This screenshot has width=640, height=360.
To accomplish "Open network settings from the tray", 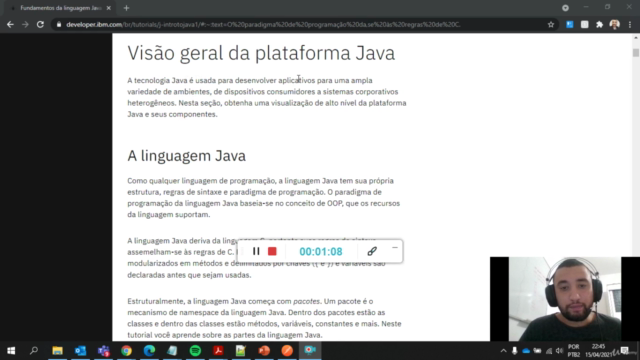I will (549, 351).
